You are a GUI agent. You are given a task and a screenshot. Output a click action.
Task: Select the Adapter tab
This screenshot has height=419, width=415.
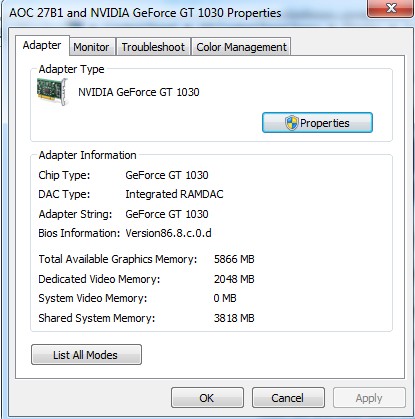pyautogui.click(x=42, y=45)
